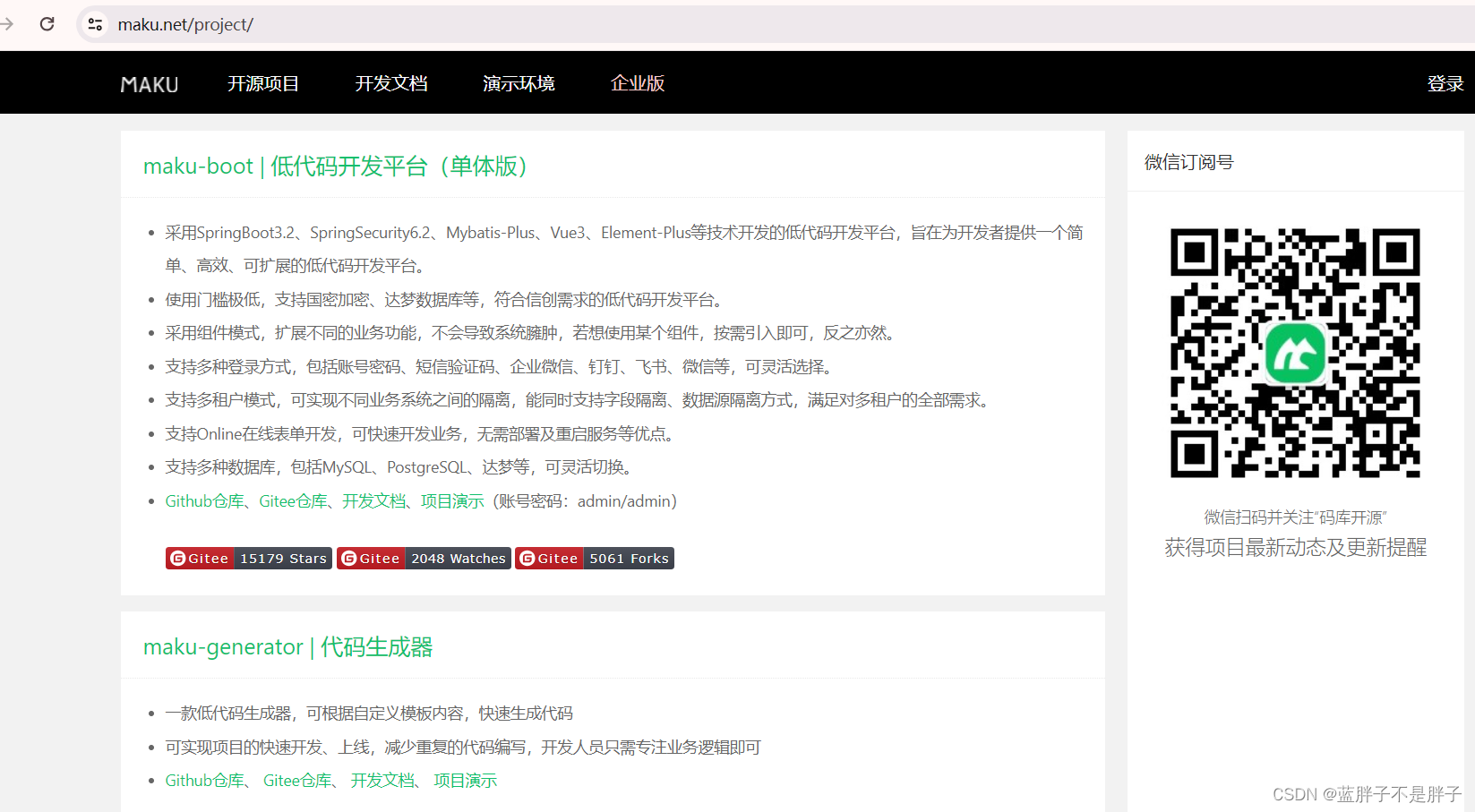Open maku-boot 开发文档 link

373,501
